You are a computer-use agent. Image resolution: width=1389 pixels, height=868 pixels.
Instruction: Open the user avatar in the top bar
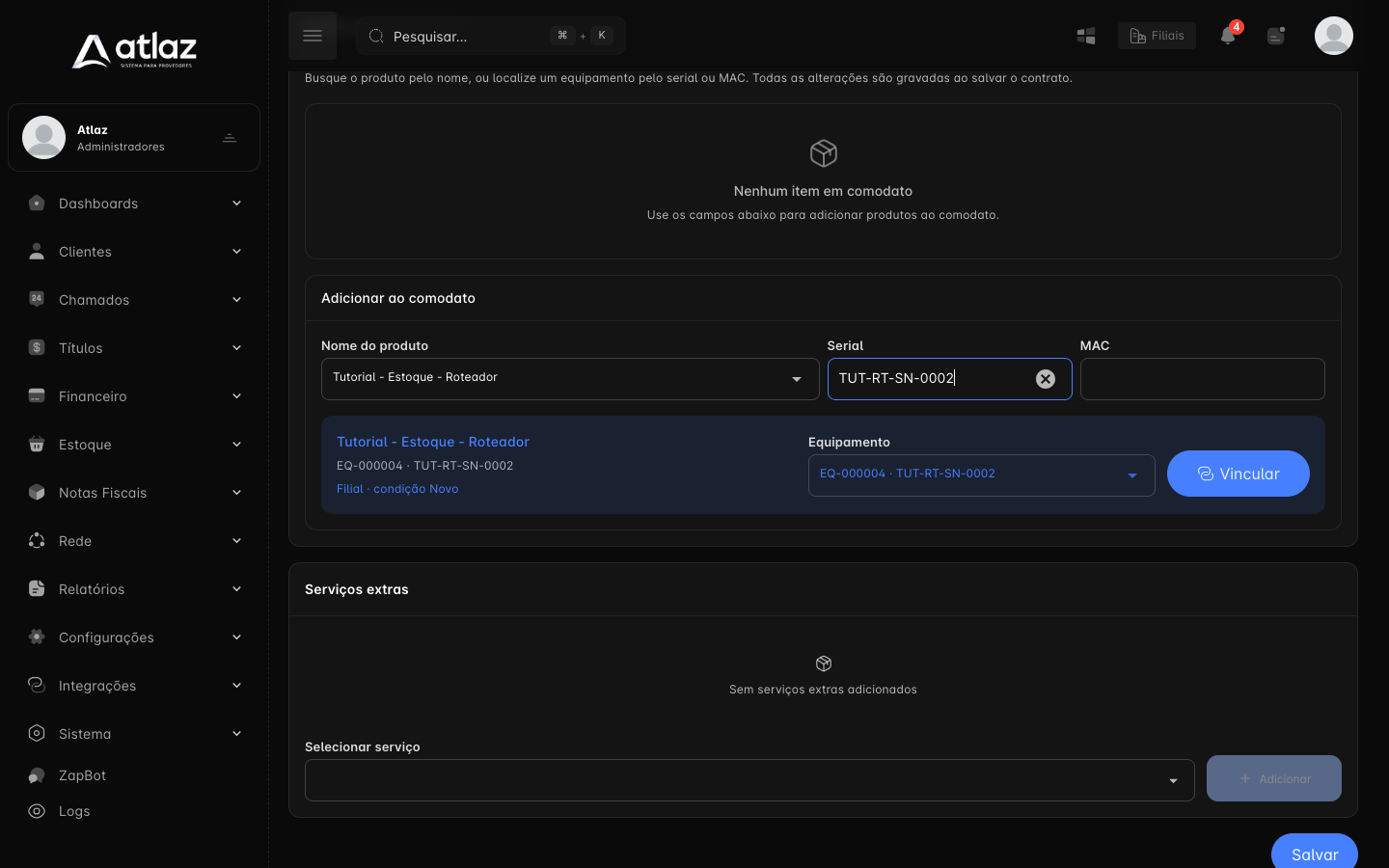point(1334,36)
